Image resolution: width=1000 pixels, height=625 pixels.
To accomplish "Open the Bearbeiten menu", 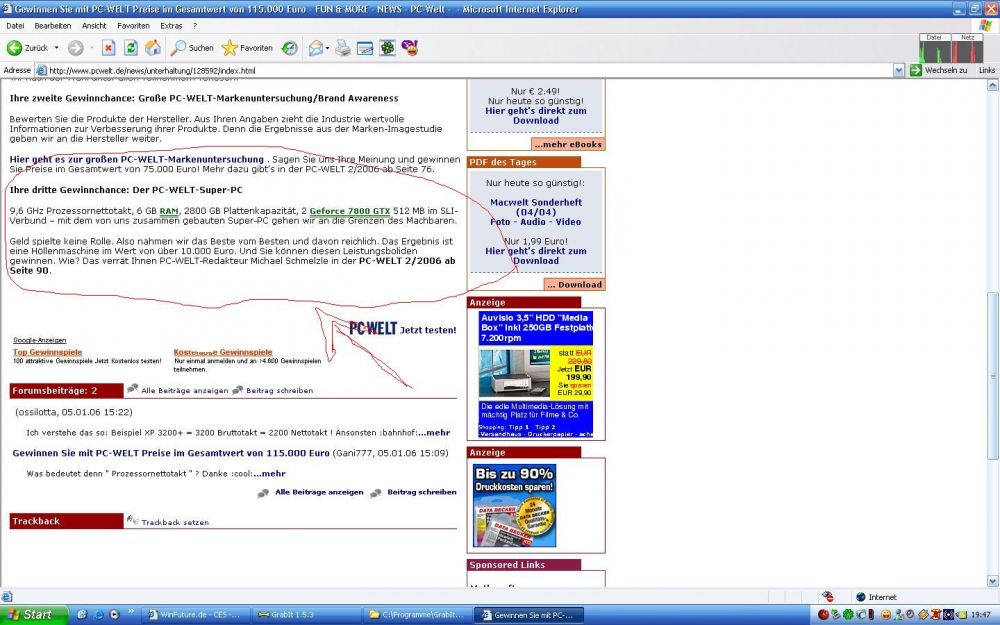I will point(52,26).
